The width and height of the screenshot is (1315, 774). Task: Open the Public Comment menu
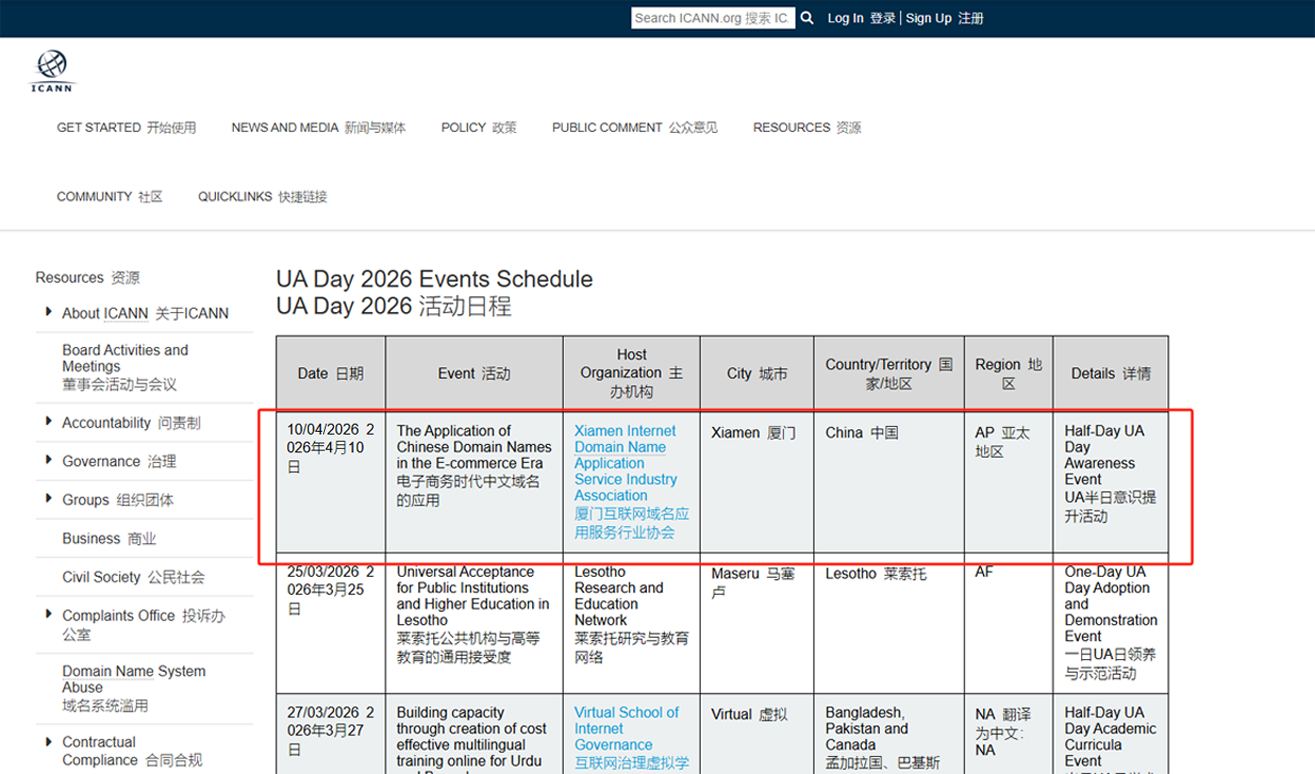point(634,128)
